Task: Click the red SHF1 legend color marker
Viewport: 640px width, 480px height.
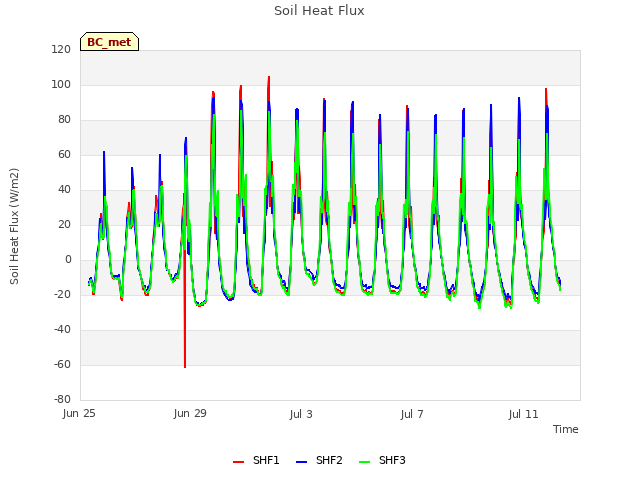Action: coord(238,462)
